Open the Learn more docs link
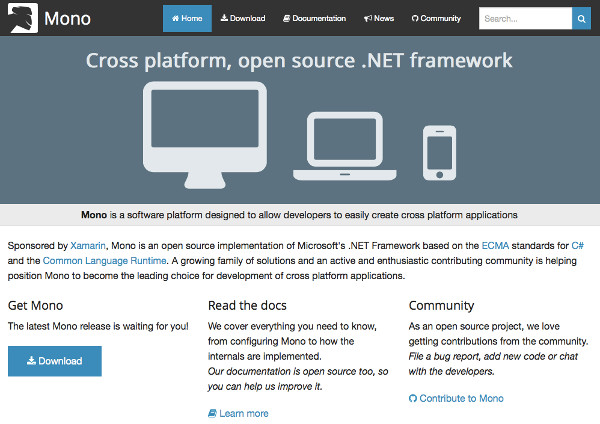This screenshot has width=600, height=424. [x=238, y=413]
